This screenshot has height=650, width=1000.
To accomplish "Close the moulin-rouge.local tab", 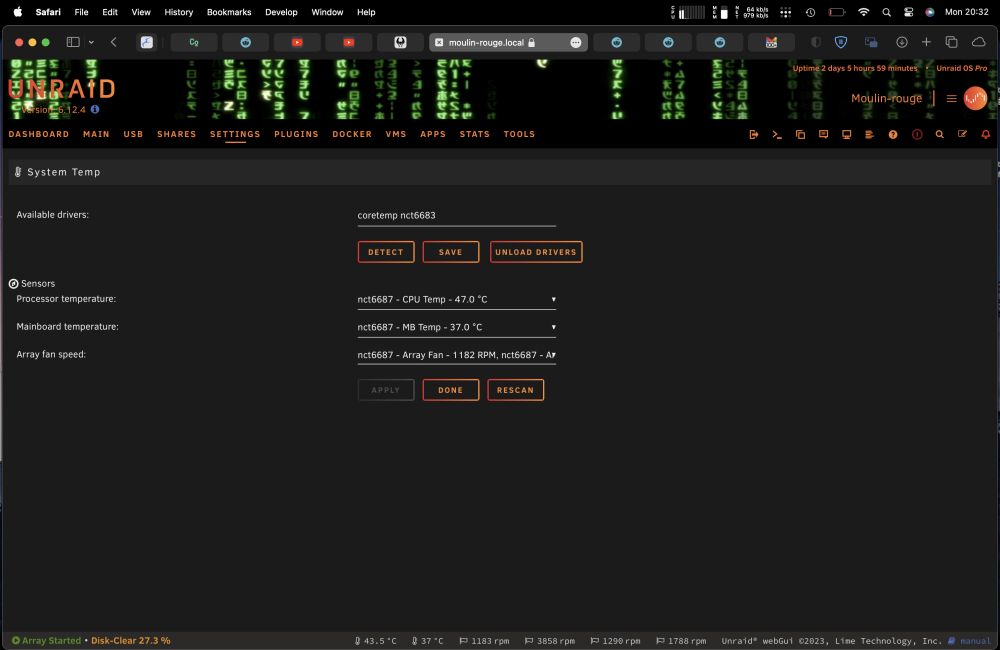I will coord(439,42).
